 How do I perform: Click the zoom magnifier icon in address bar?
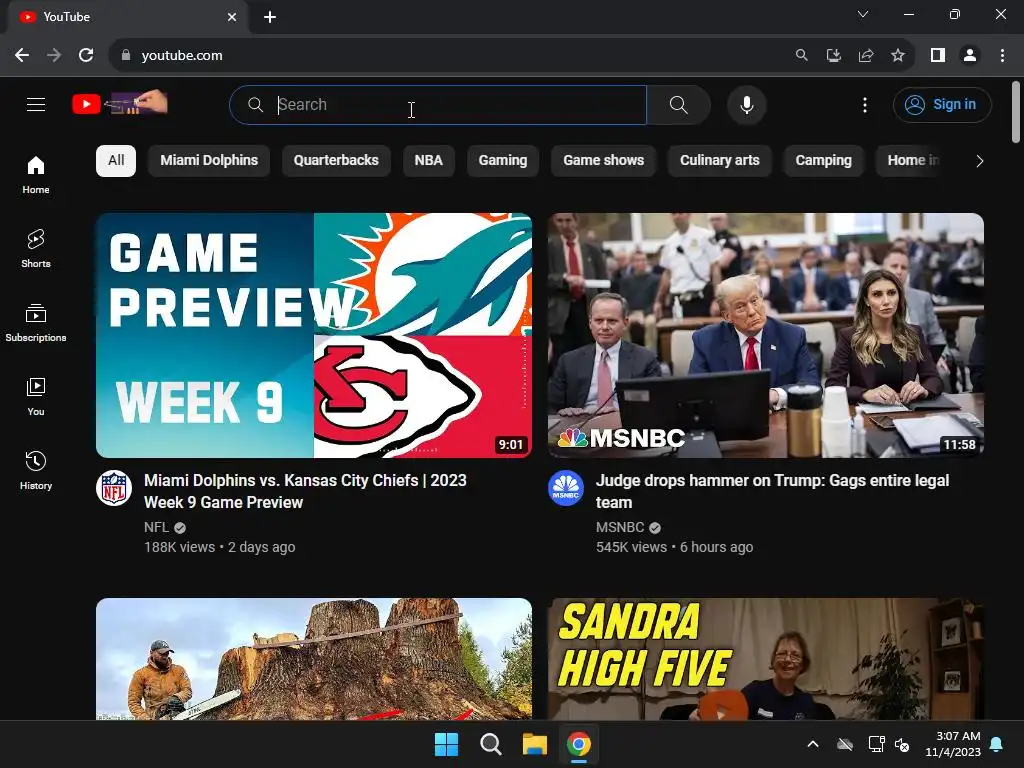pyautogui.click(x=802, y=56)
